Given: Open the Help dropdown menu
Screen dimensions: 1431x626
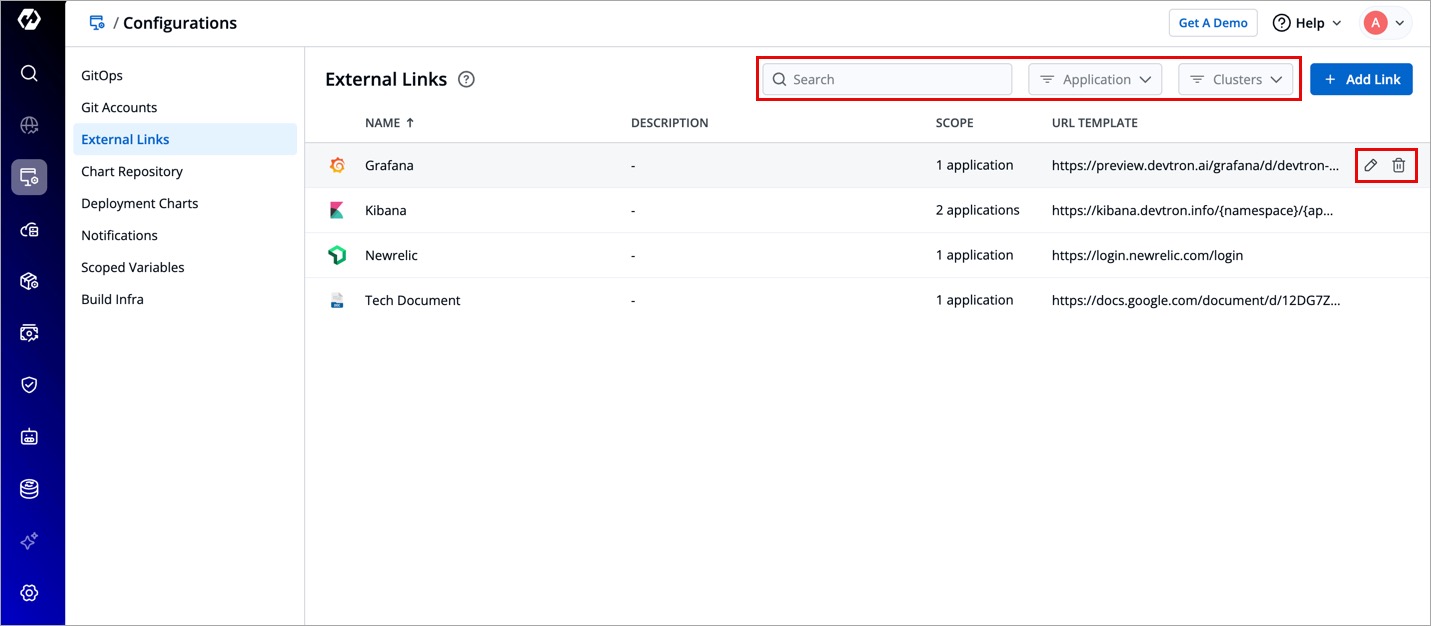Looking at the screenshot, I should [x=1307, y=23].
